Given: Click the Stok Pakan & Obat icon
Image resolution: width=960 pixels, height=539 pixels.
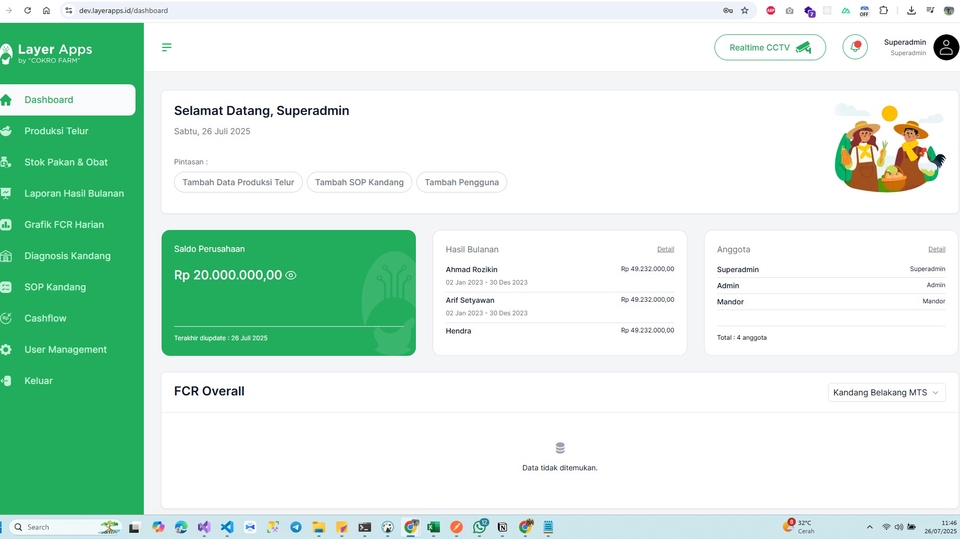Looking at the screenshot, I should click(6, 162).
